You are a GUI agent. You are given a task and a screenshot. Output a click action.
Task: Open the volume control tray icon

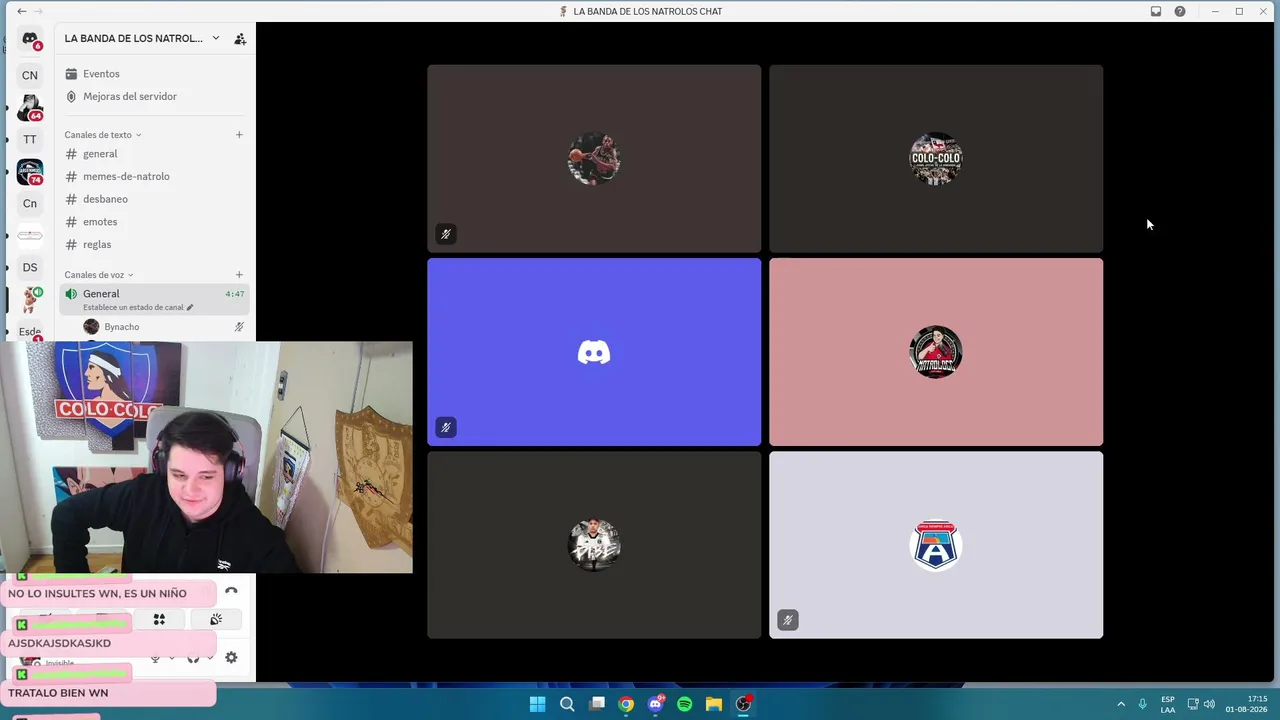coord(1210,704)
